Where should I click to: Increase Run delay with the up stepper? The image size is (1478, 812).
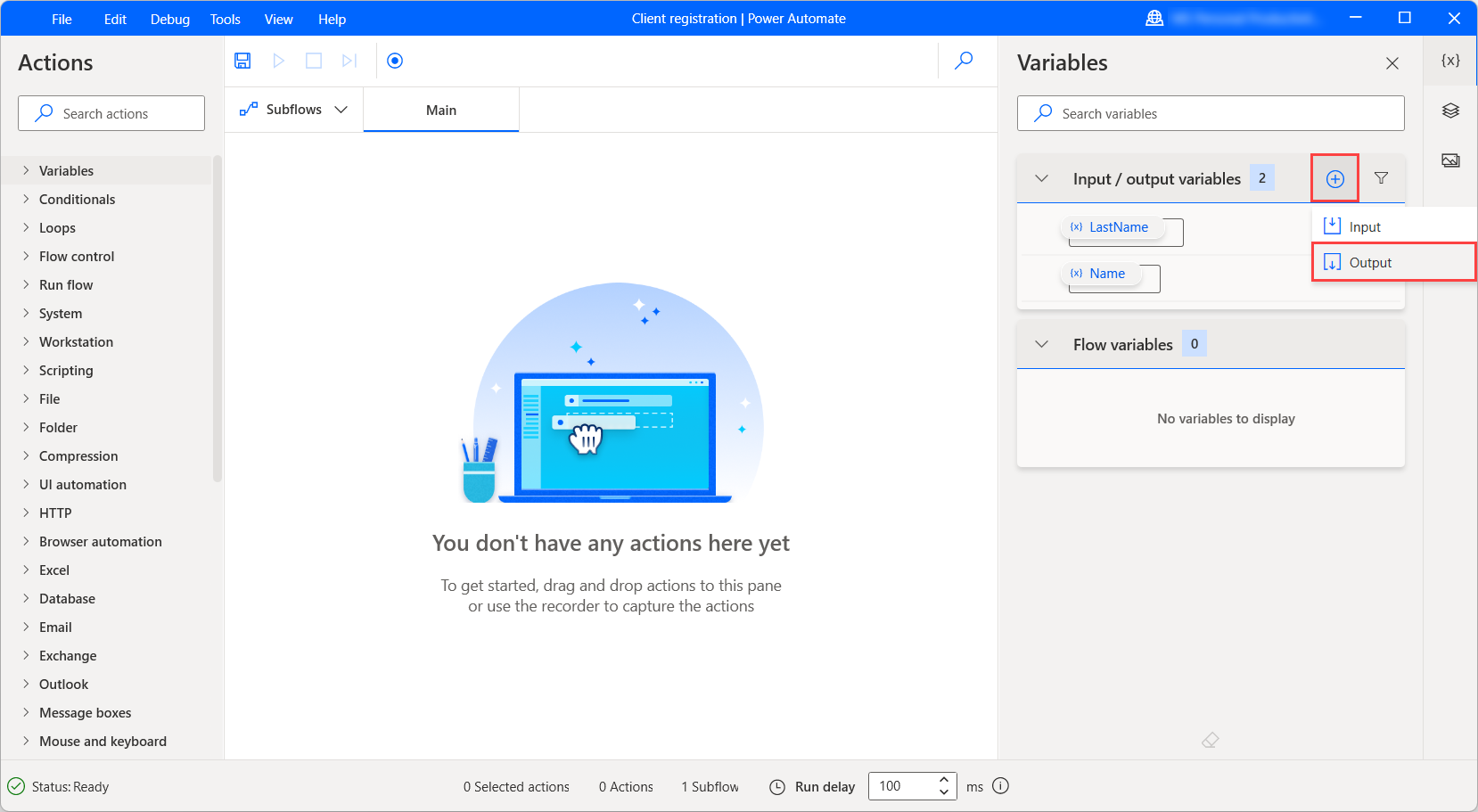tap(942, 780)
